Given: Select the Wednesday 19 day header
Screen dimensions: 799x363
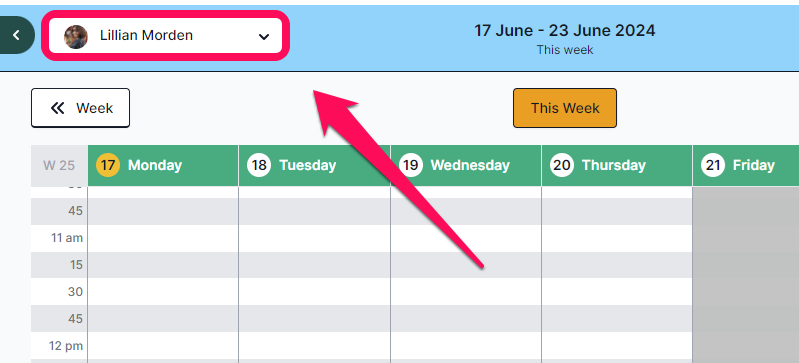Looking at the screenshot, I should point(466,165).
